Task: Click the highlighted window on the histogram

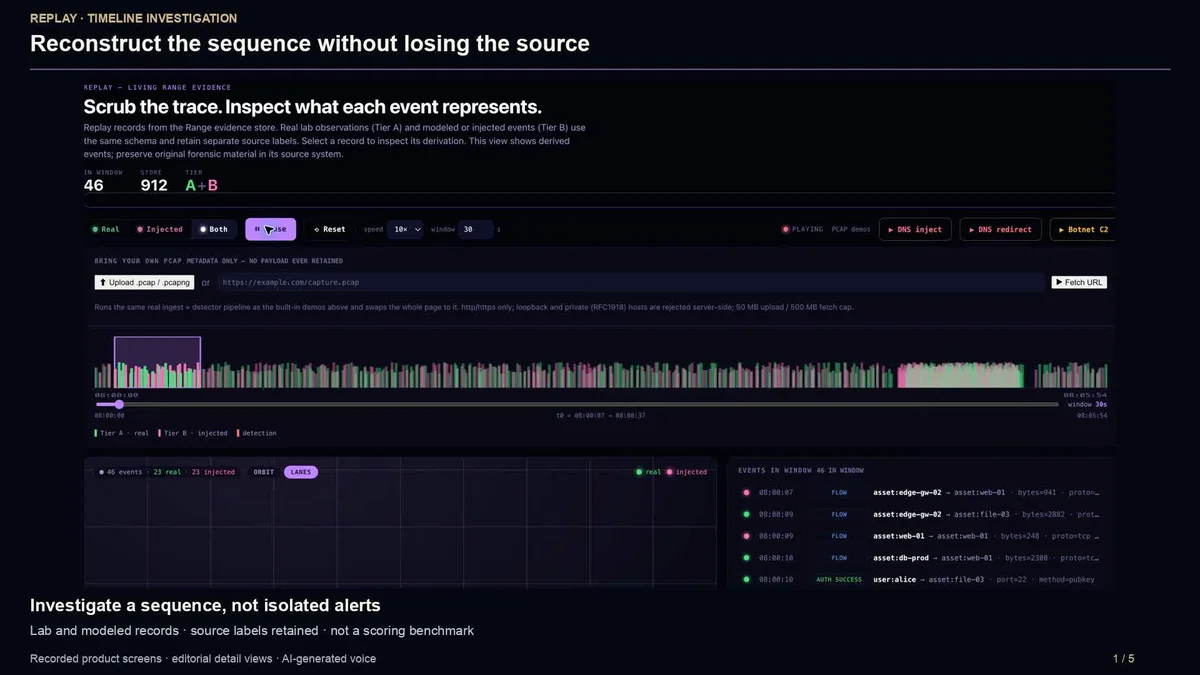Action: (157, 362)
